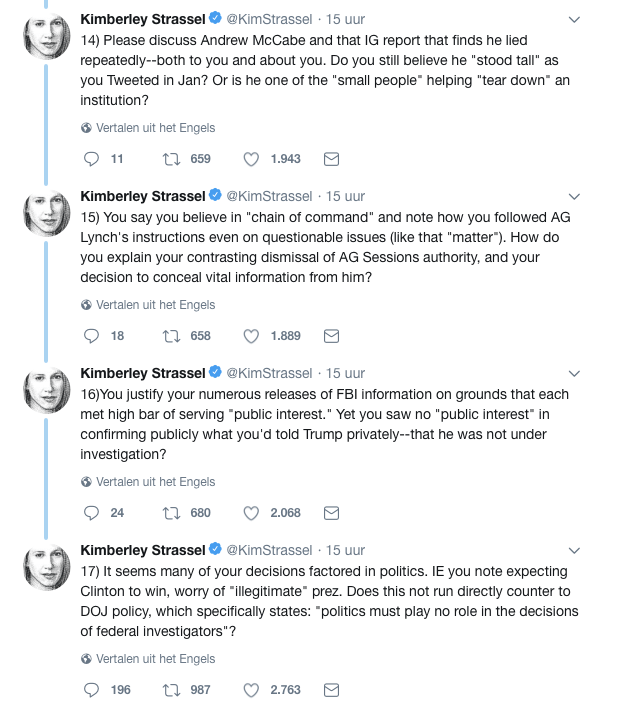
Task: Click envelope icon under tweet 17
Action: click(333, 690)
